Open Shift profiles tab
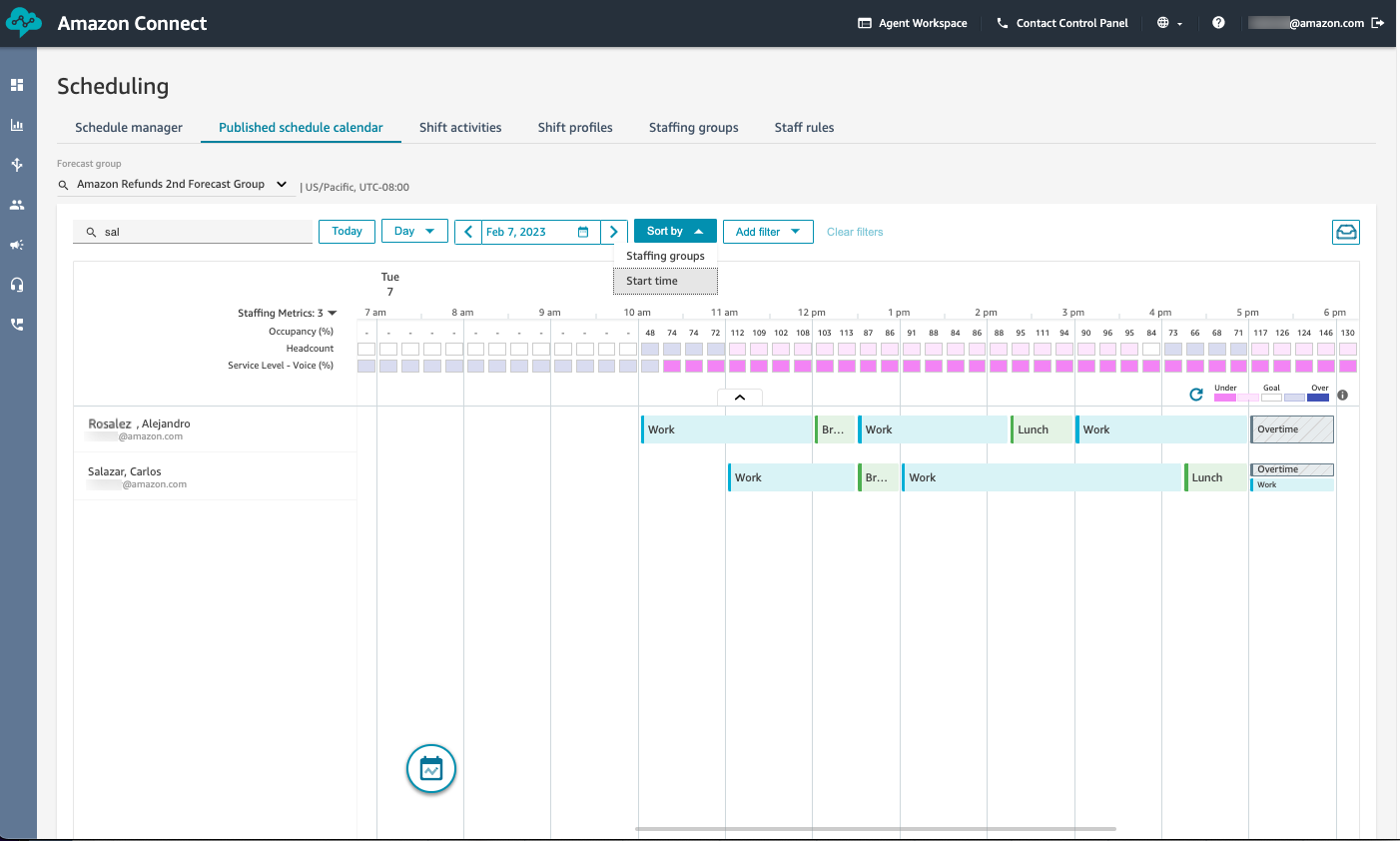1400x841 pixels. (x=575, y=128)
